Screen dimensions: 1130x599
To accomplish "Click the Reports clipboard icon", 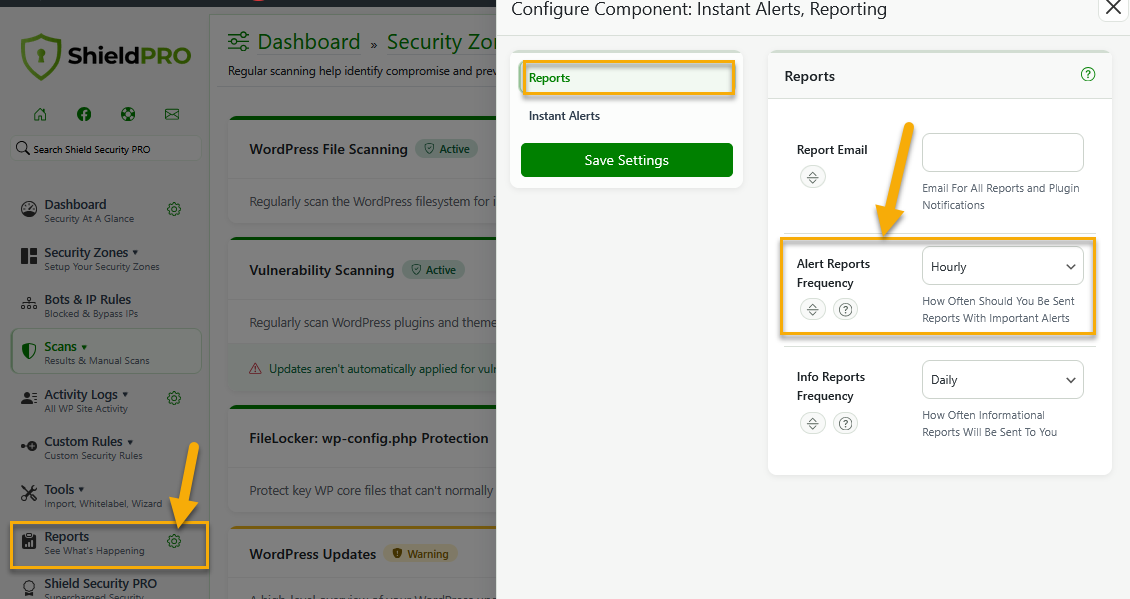I will click(29, 541).
